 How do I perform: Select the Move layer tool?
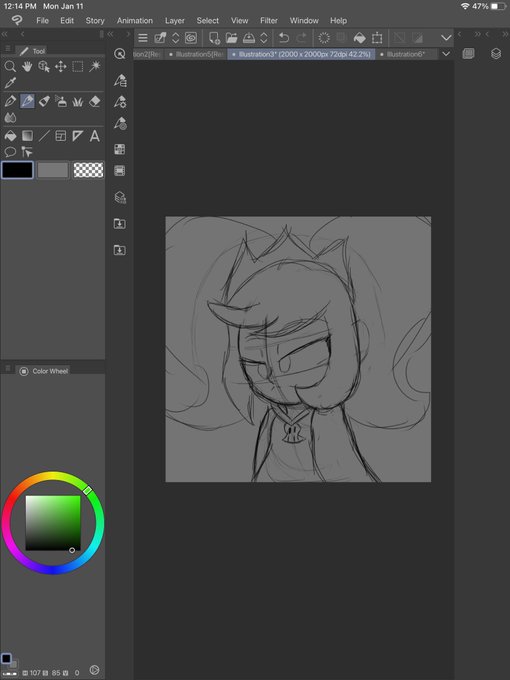pos(61,66)
